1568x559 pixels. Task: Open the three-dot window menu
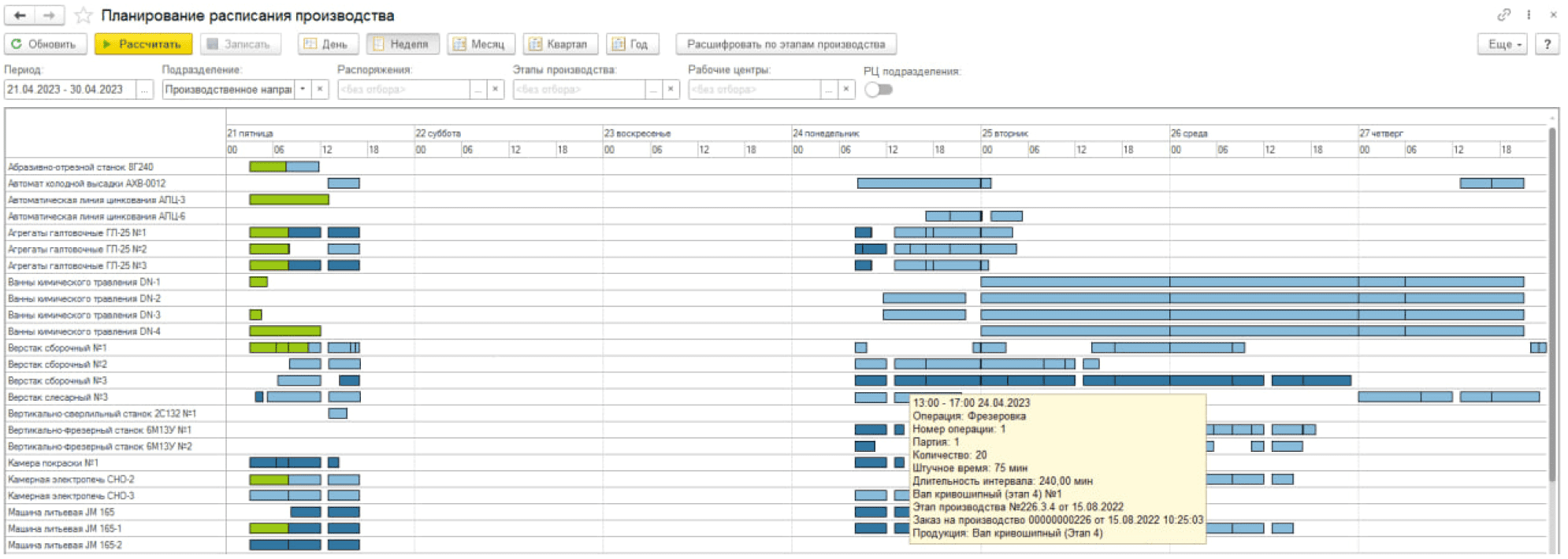click(1529, 15)
